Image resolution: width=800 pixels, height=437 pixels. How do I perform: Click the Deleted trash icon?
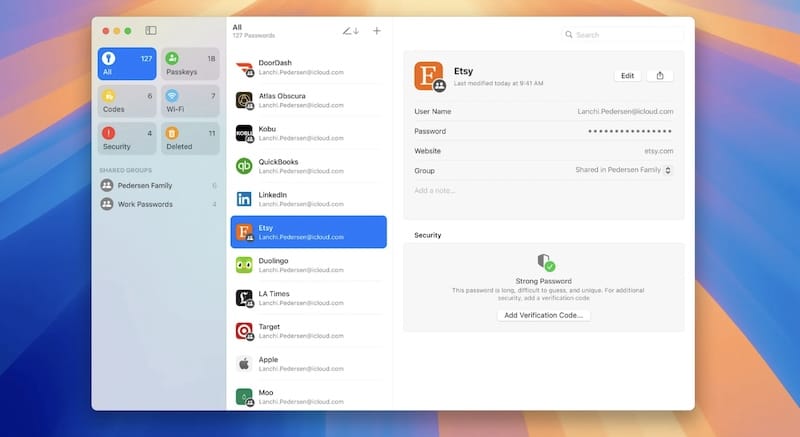click(x=172, y=133)
